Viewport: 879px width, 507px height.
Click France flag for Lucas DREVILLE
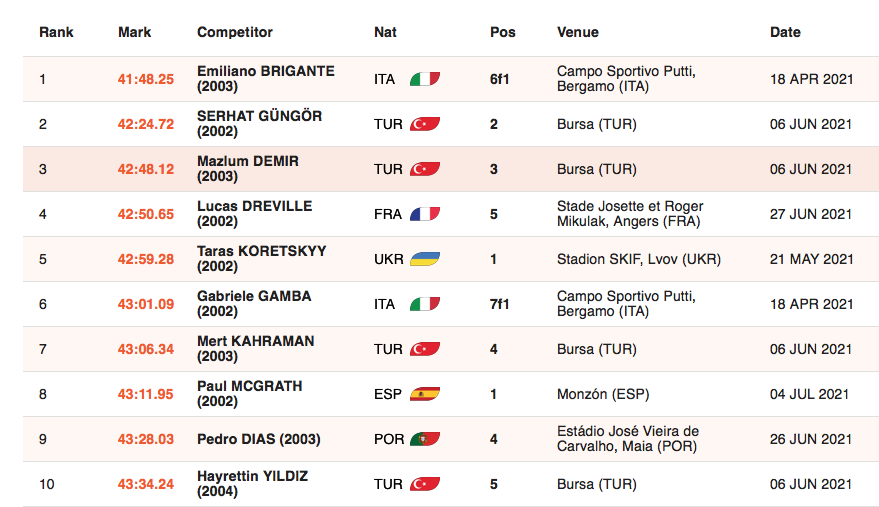pos(425,214)
